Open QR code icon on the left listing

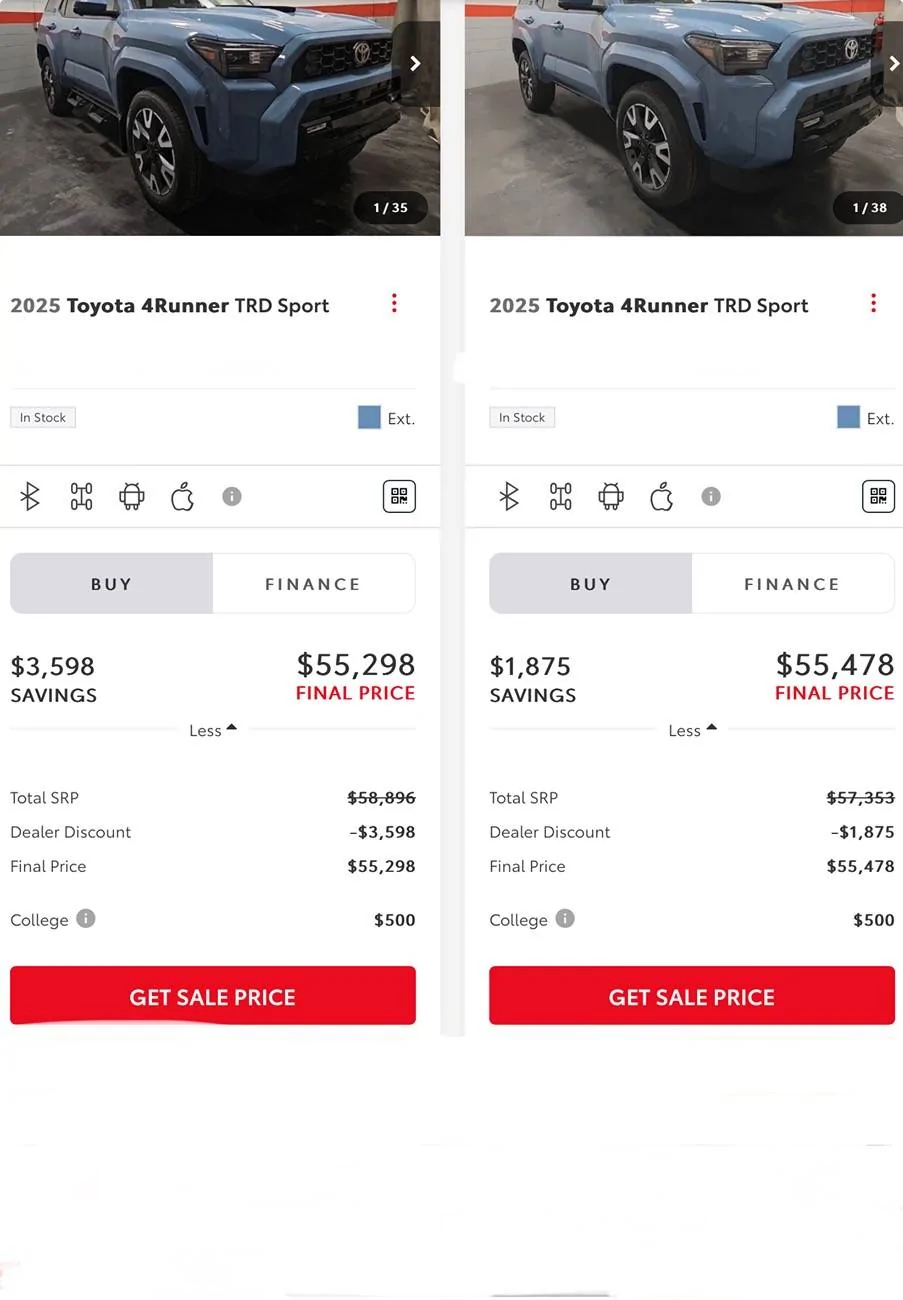[399, 496]
